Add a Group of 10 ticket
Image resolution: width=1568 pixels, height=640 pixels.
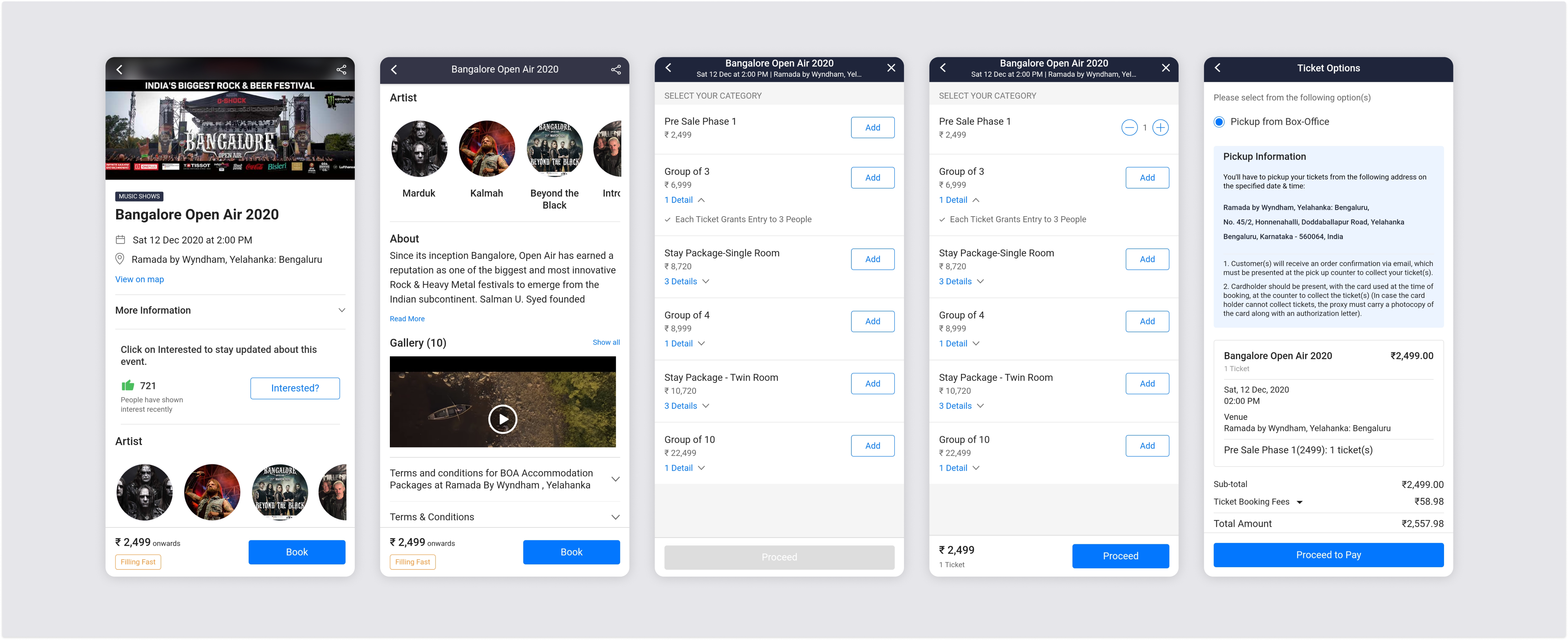coord(873,446)
